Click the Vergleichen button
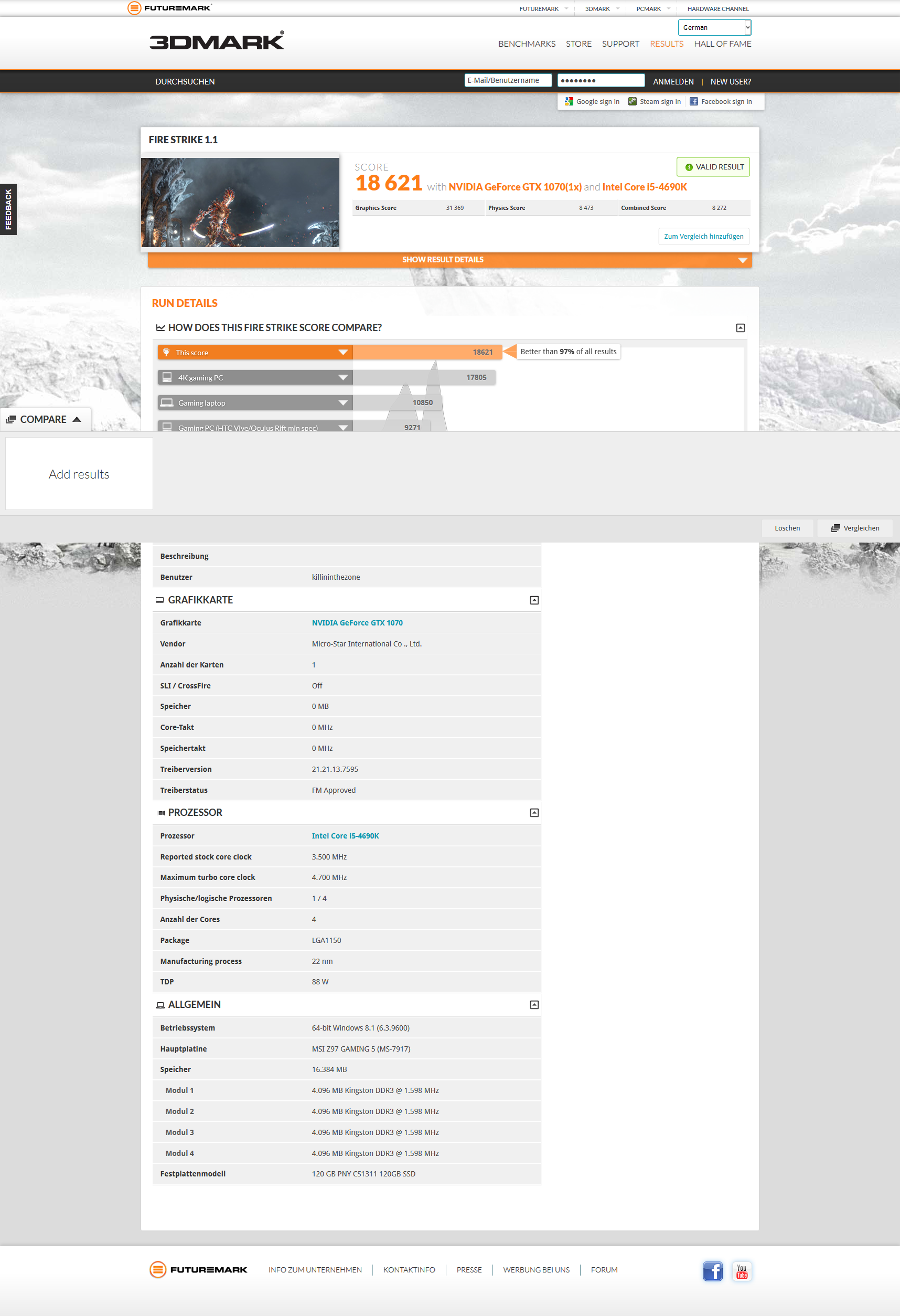 pyautogui.click(x=855, y=528)
